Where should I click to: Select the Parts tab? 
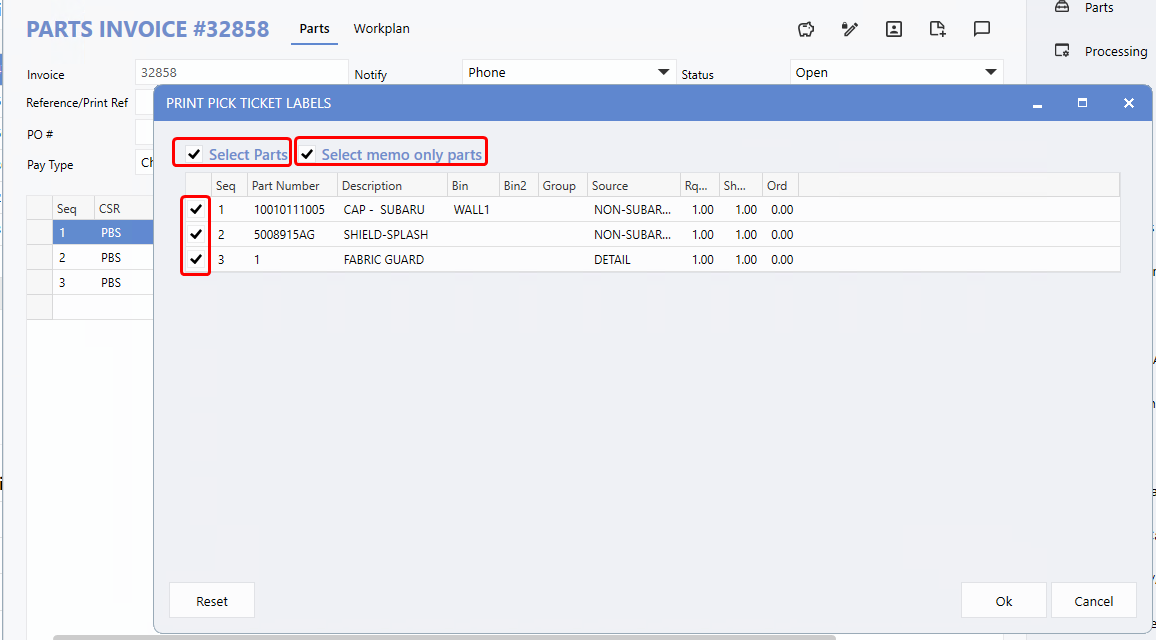click(314, 29)
